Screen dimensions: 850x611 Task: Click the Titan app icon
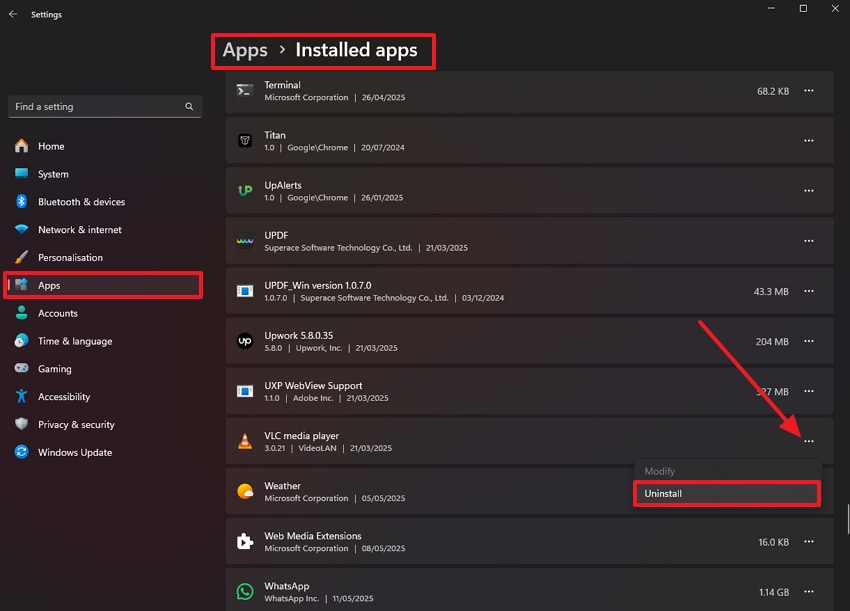coord(245,141)
